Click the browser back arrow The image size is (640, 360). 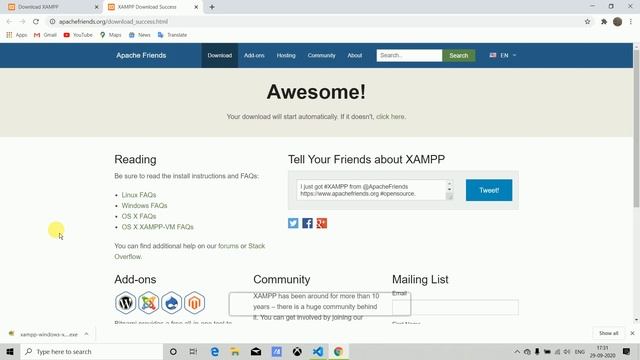point(9,22)
